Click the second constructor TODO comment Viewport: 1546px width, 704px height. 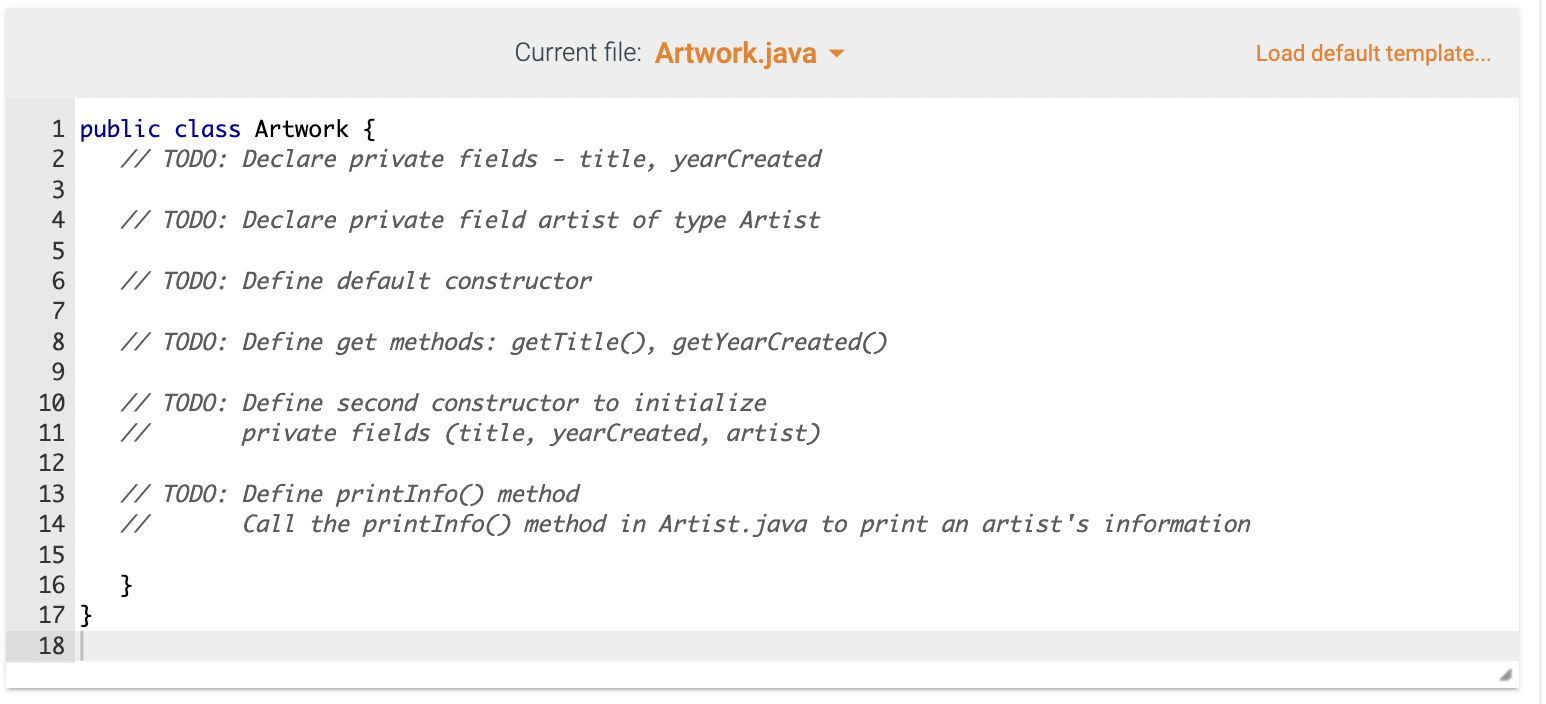[445, 402]
